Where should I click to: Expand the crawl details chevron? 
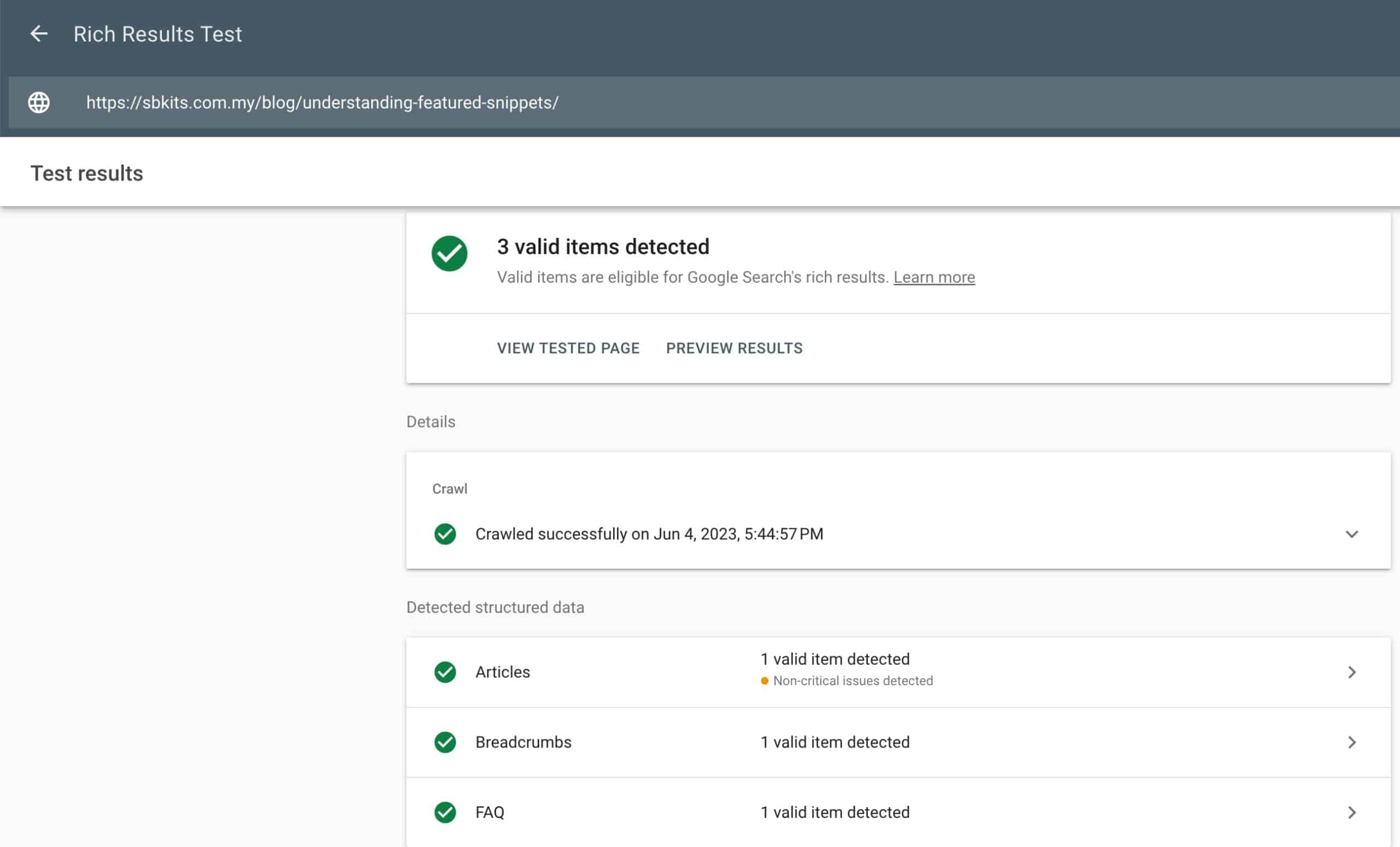pos(1351,534)
